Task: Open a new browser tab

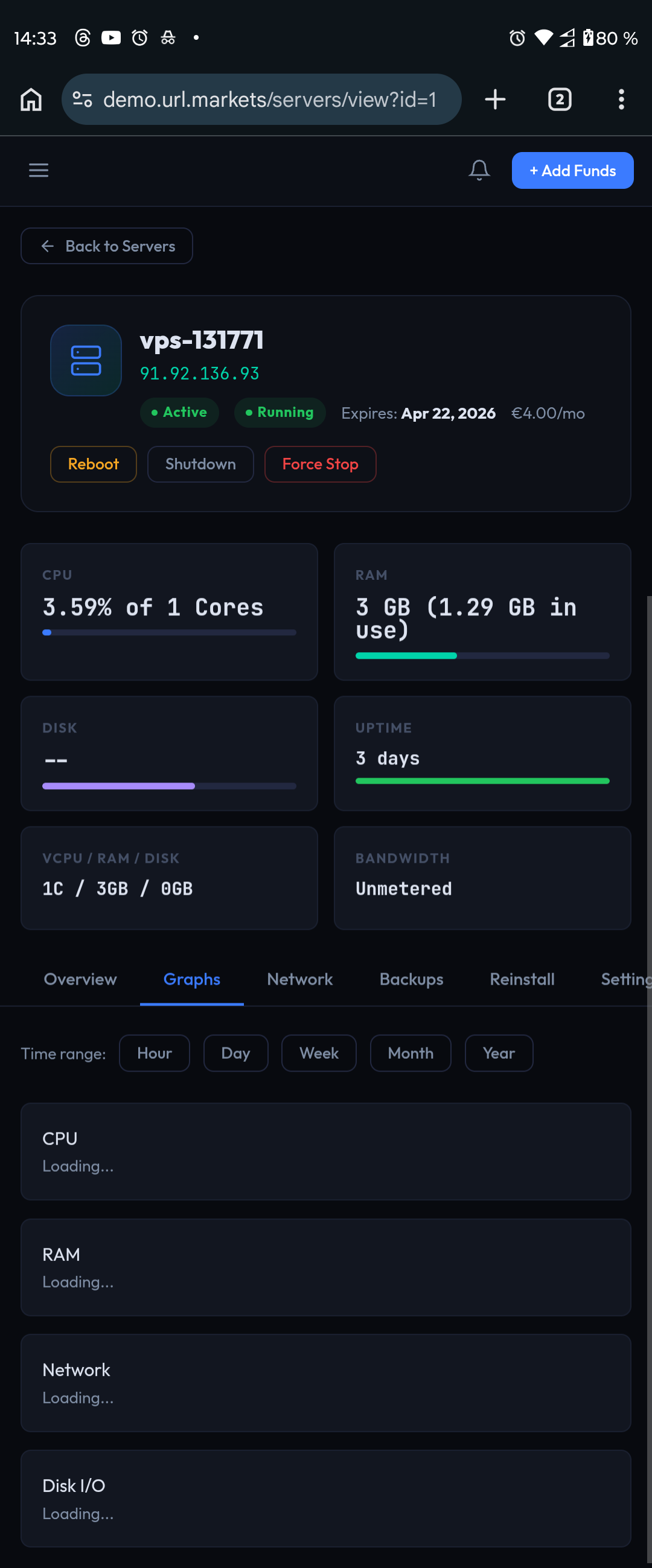Action: coord(495,99)
